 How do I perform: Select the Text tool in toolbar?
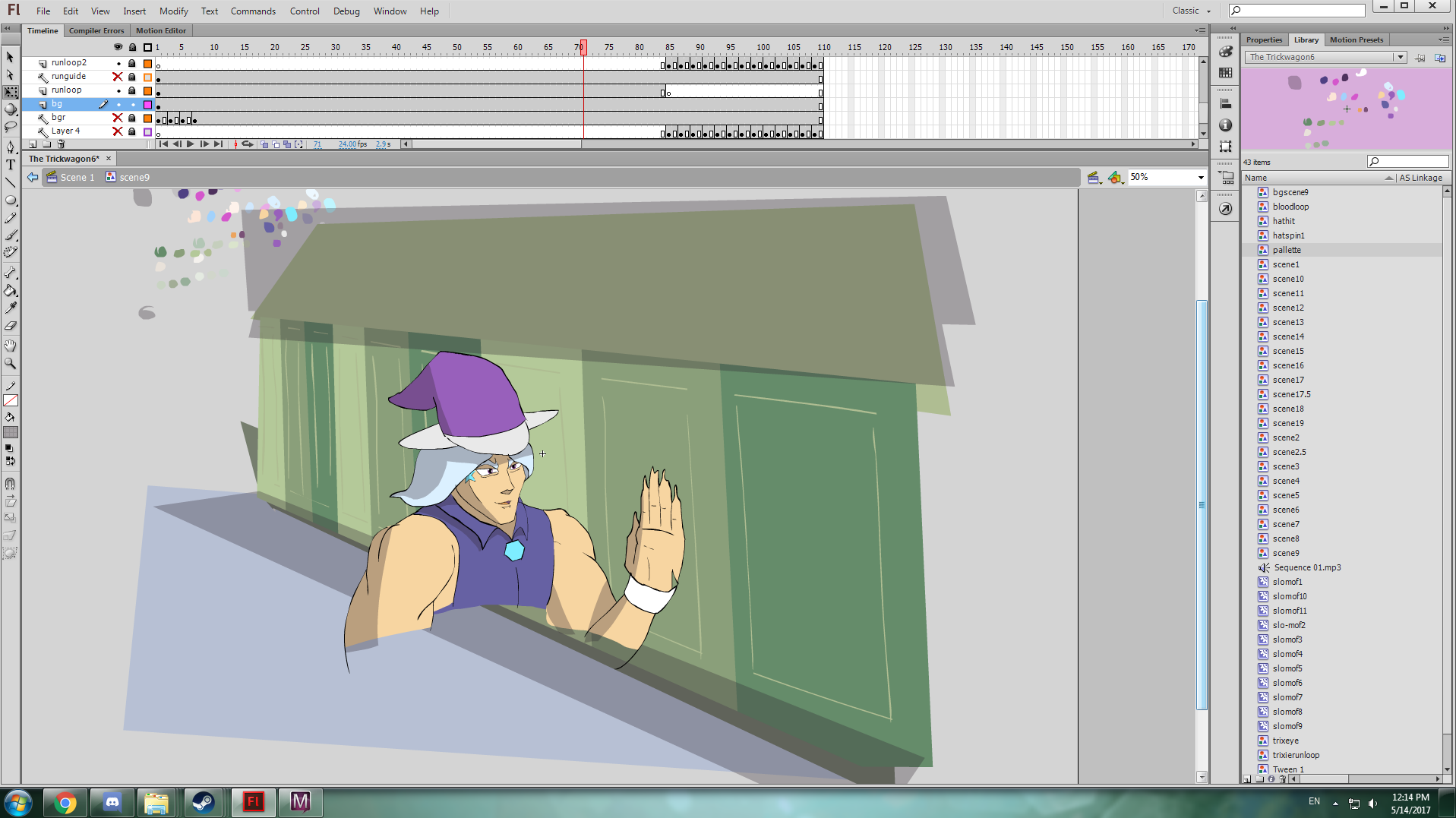(11, 165)
